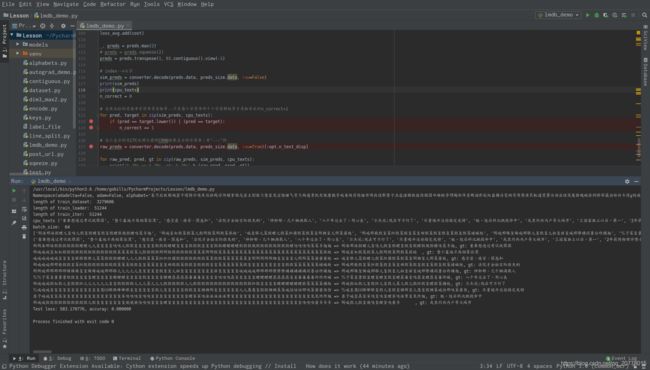The width and height of the screenshot is (650, 370).
Task: Click the Lesson breadcrumb in navigation bar
Action: [17, 15]
